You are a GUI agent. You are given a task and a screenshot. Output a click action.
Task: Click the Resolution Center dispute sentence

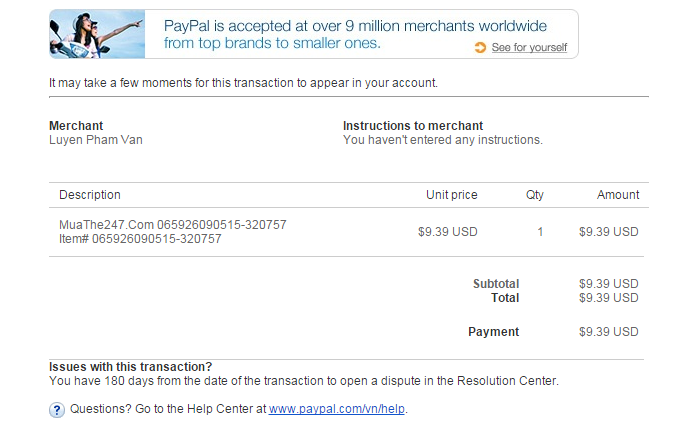pyautogui.click(x=303, y=381)
